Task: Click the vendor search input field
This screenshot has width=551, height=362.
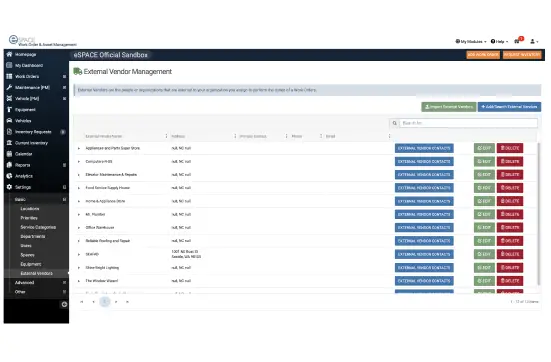Action: coord(468,123)
